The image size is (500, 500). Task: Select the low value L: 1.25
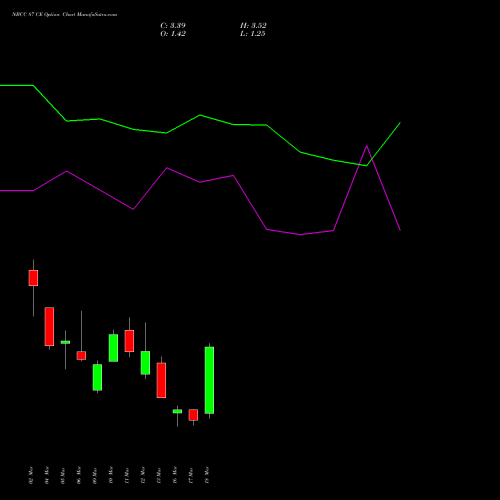click(x=252, y=34)
